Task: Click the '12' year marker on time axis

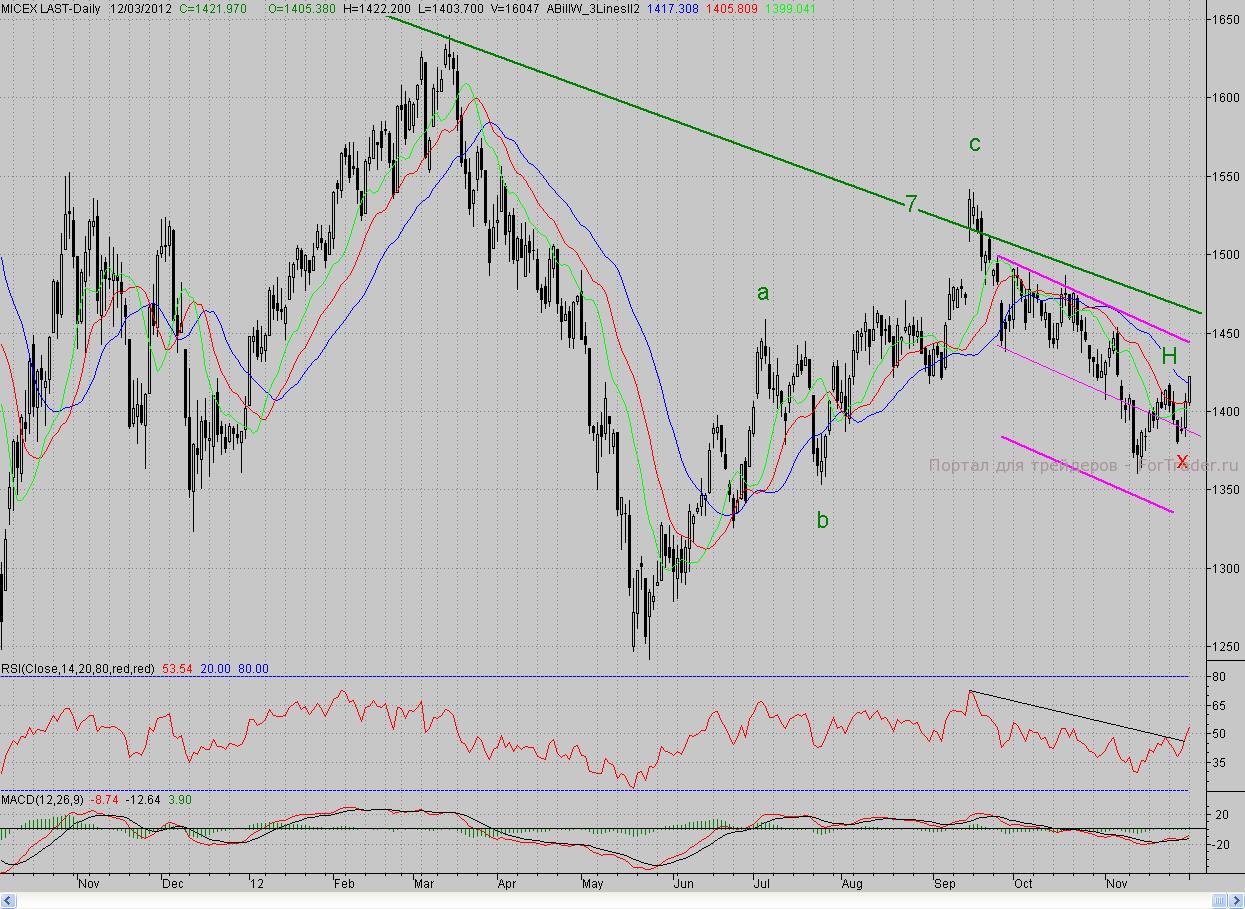Action: [x=258, y=884]
